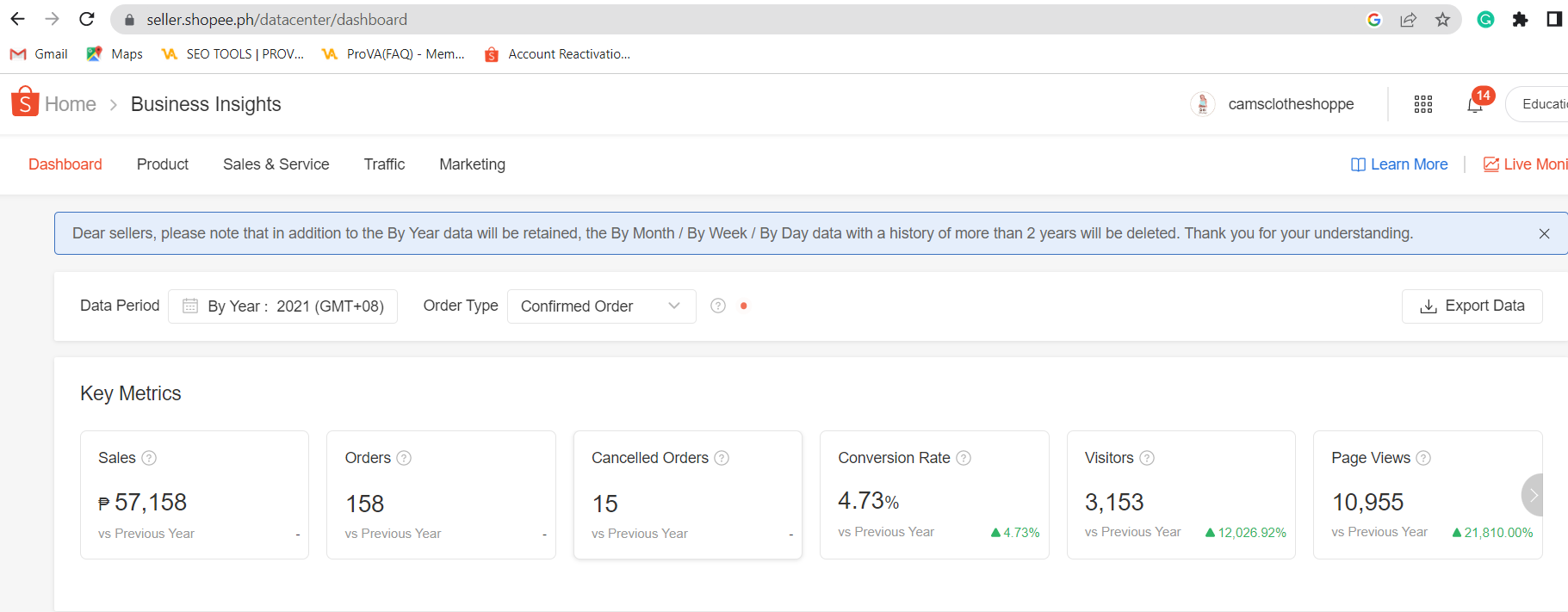Open the notifications bell
Screen dimensions: 1568x612
click(1475, 105)
